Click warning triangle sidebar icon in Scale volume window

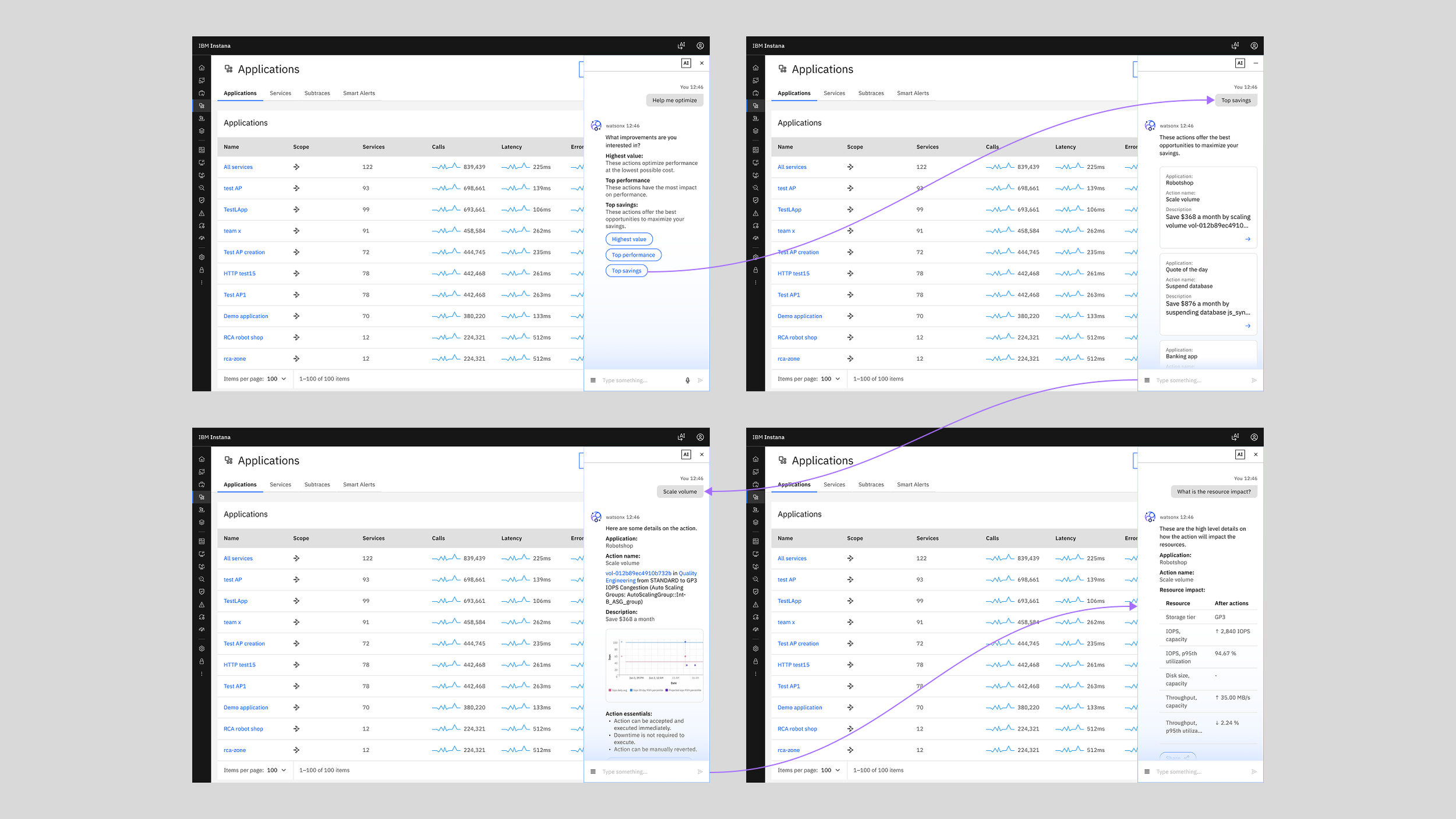[202, 605]
